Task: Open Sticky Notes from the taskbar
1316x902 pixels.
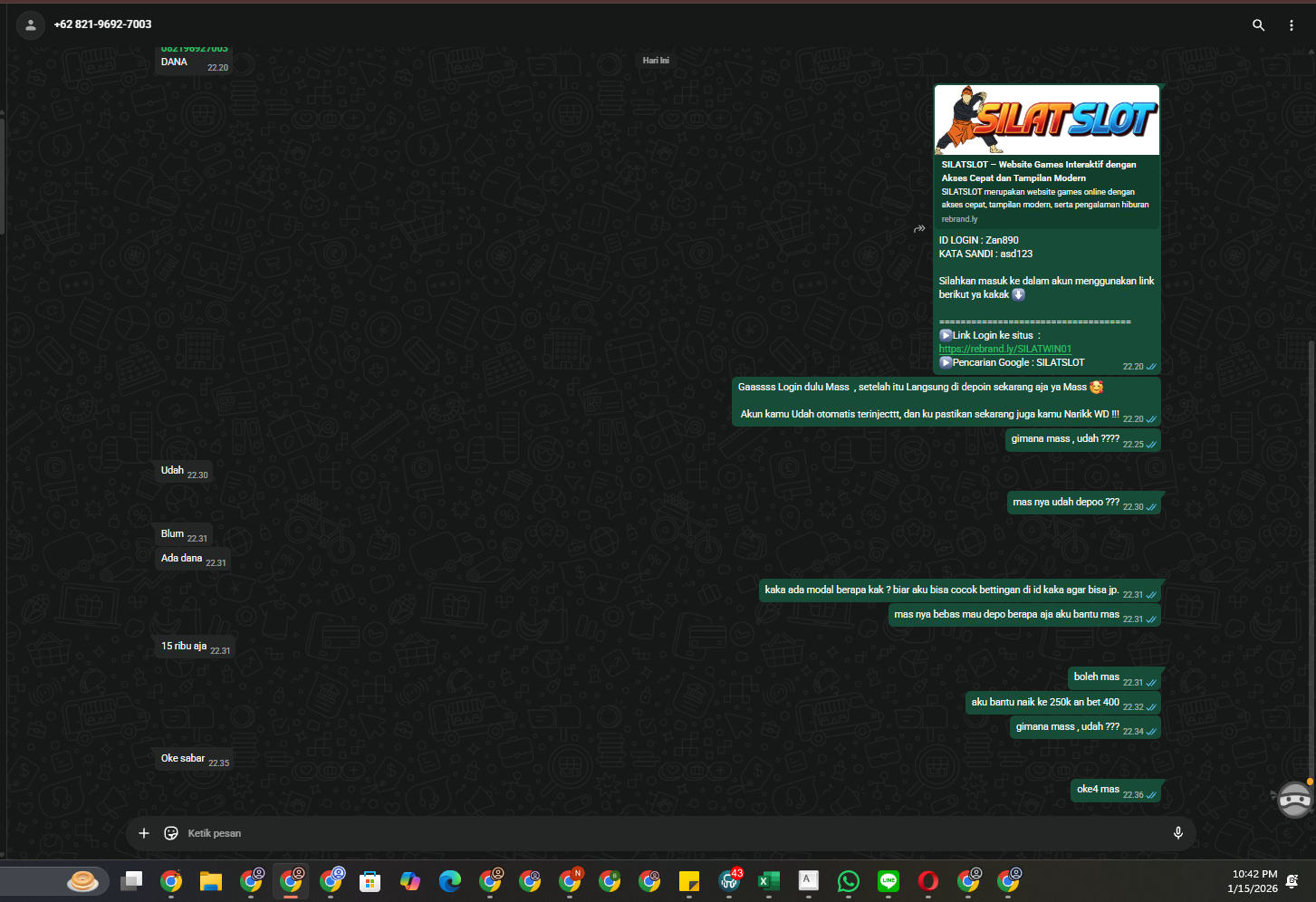Action: coord(689,881)
